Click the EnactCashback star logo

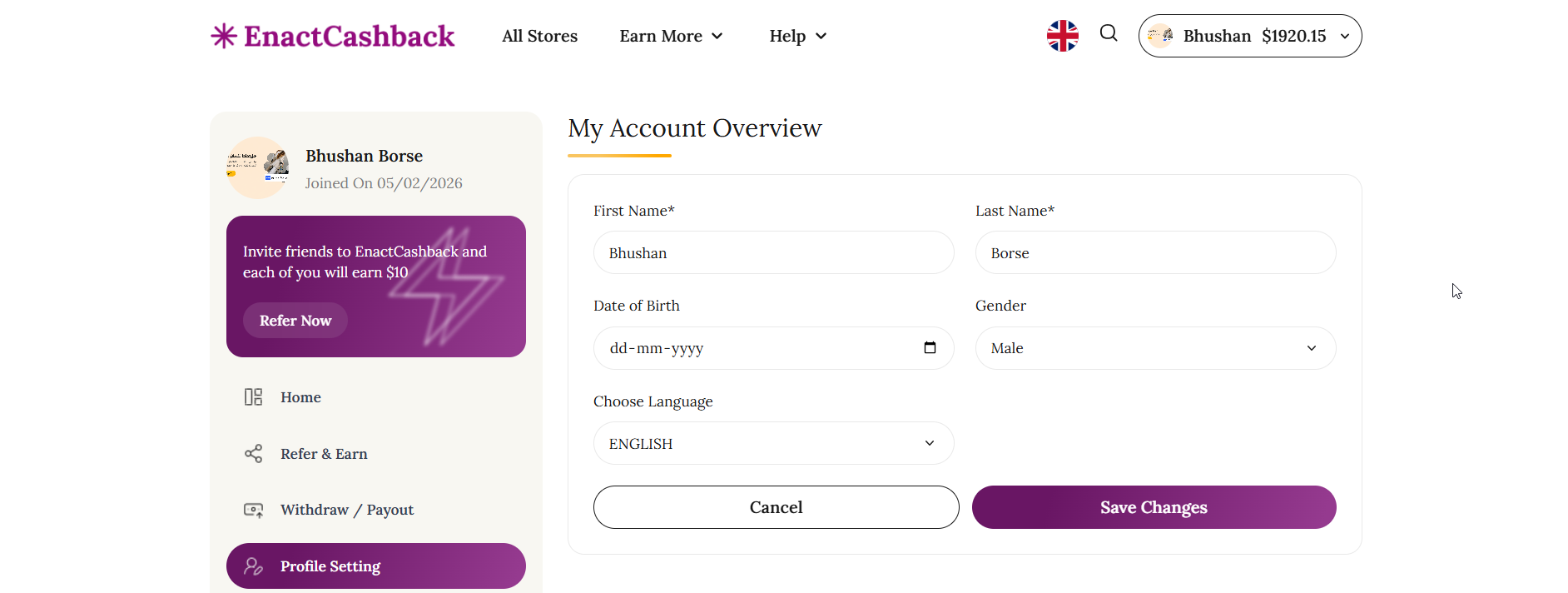point(223,36)
